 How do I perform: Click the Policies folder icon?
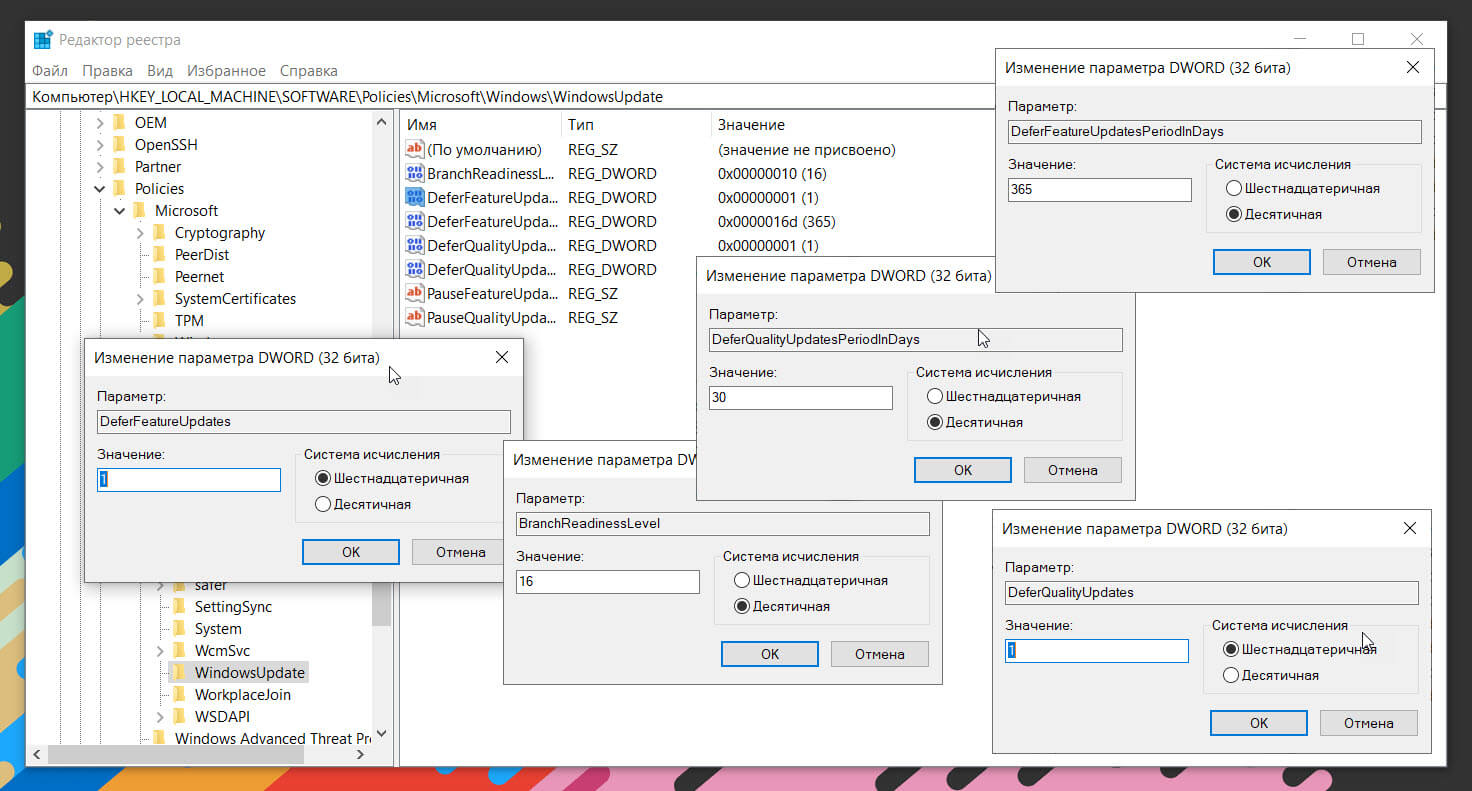point(119,189)
